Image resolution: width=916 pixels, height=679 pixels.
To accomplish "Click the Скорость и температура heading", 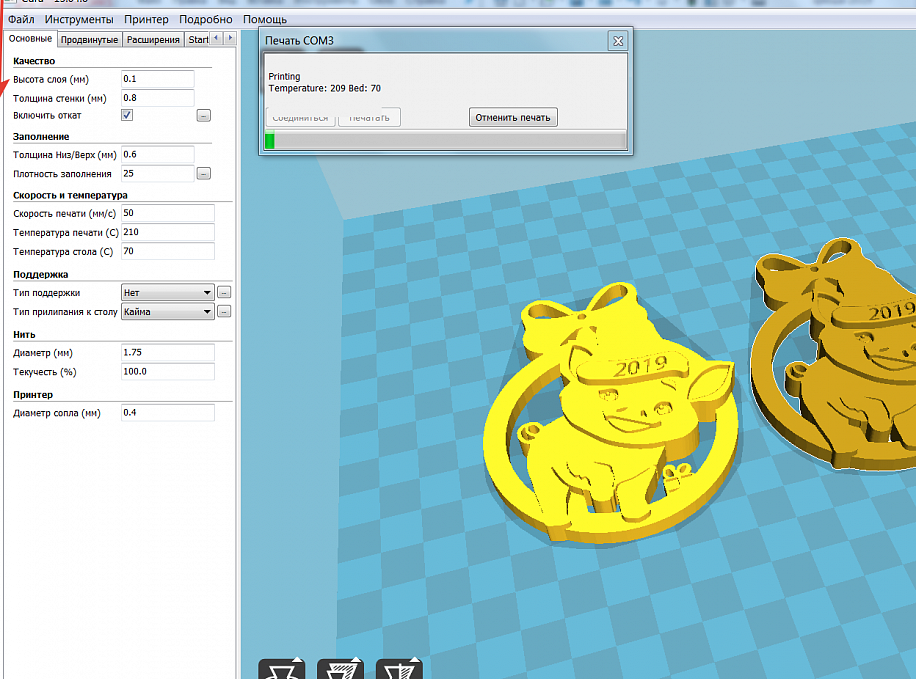I will [70, 195].
